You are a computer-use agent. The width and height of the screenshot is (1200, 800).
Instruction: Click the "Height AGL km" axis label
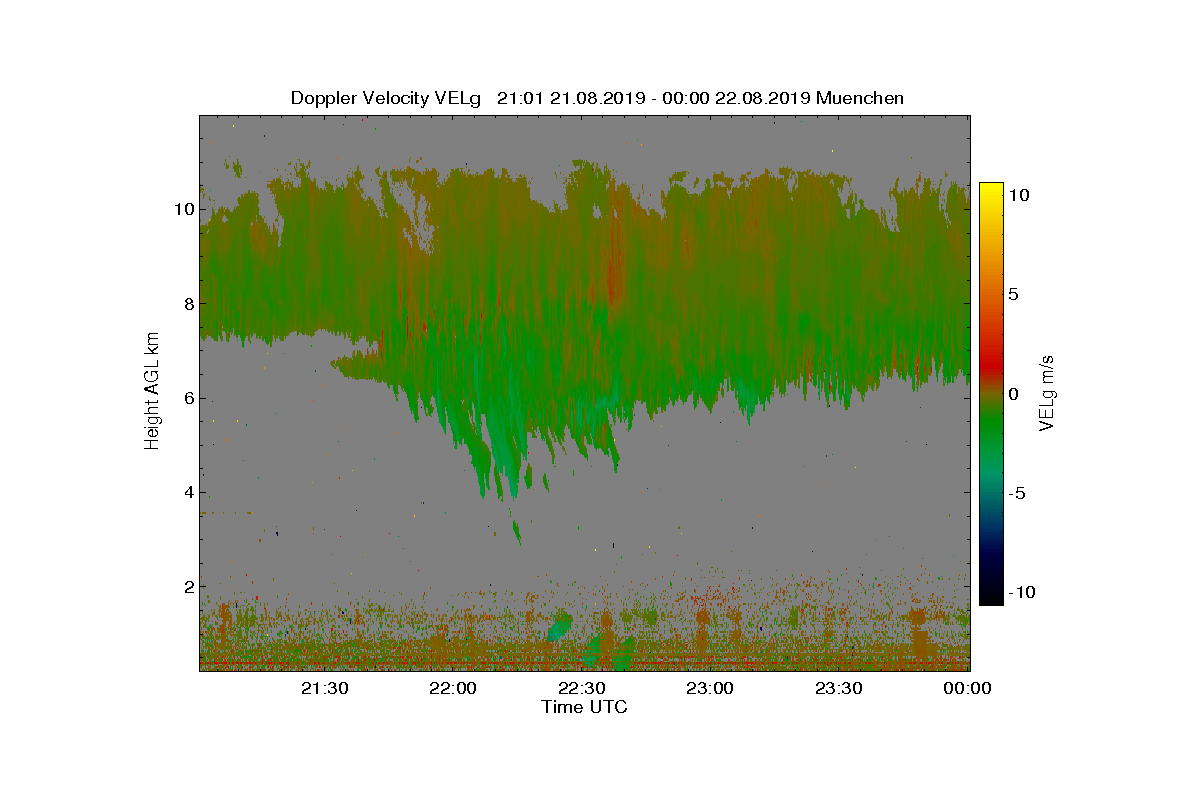coord(152,392)
